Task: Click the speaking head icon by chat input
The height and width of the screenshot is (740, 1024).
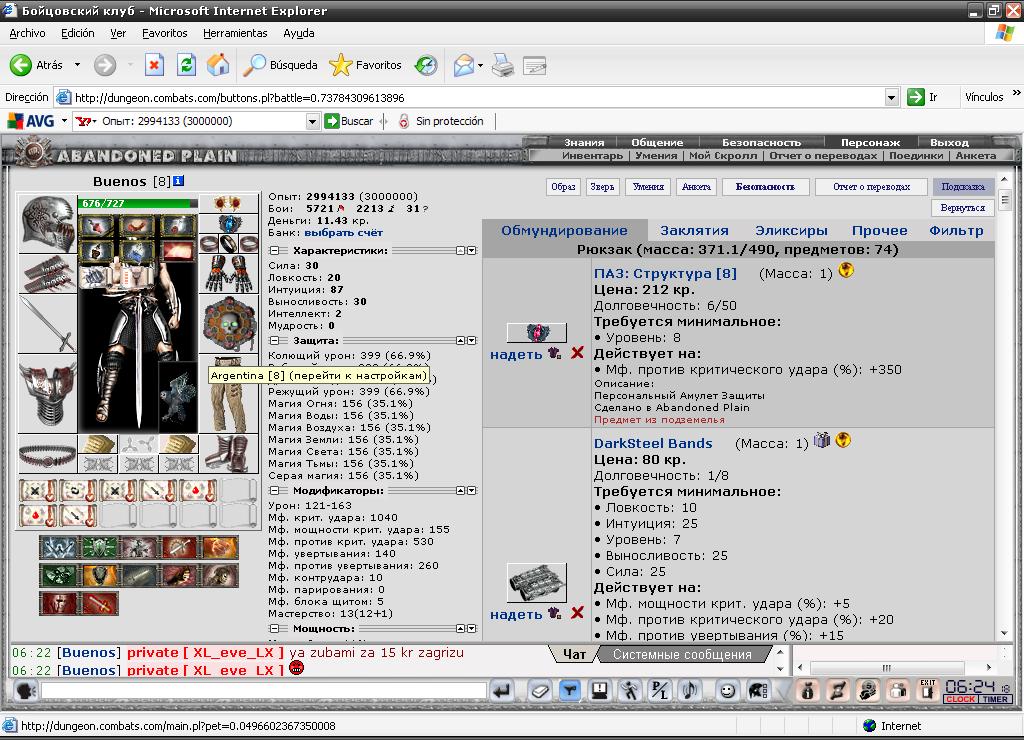Action: 25,690
